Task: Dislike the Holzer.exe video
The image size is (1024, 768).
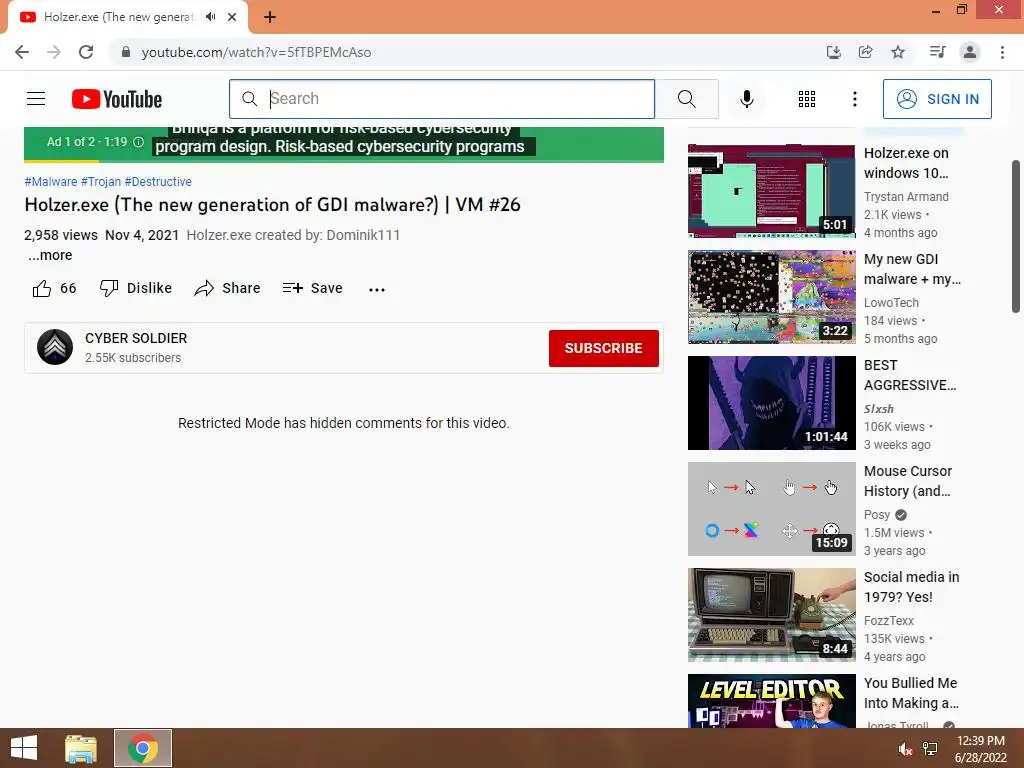Action: coord(136,288)
